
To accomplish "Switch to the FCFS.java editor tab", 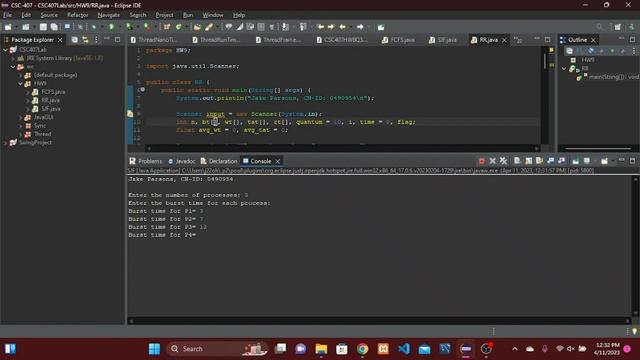I will click(398, 40).
